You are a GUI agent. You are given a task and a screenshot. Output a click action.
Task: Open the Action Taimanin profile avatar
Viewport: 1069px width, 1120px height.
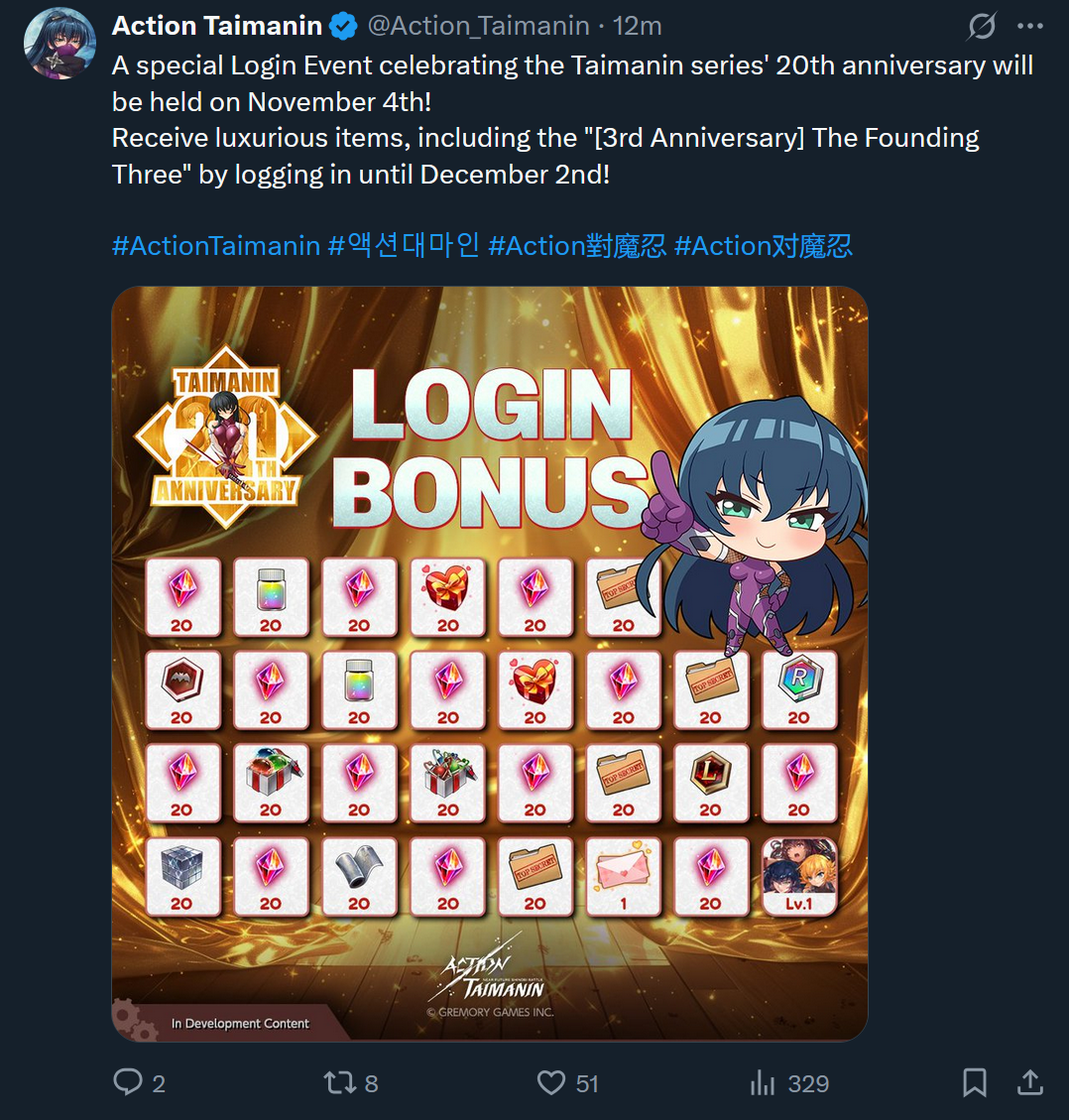[x=59, y=44]
